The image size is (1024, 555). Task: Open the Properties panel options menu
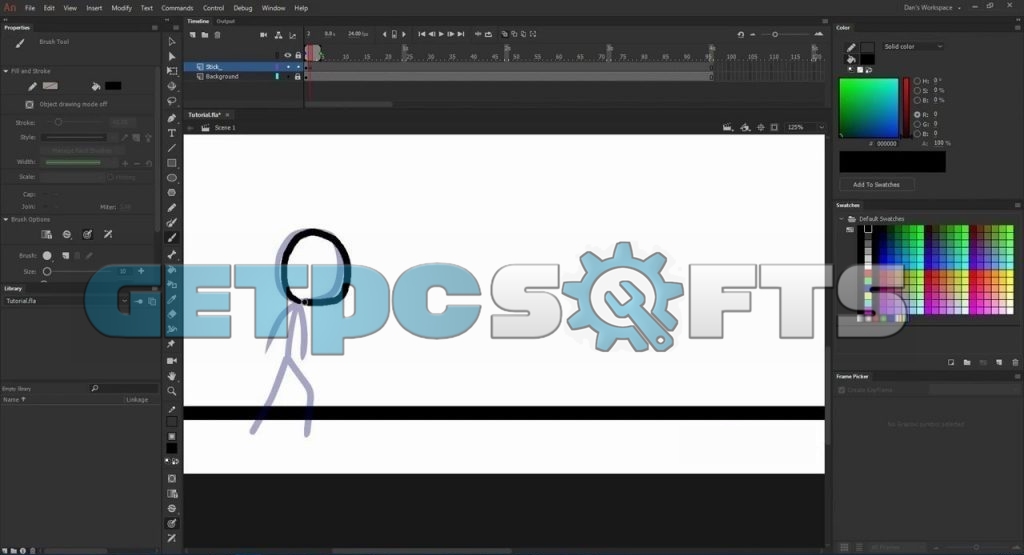pyautogui.click(x=155, y=27)
